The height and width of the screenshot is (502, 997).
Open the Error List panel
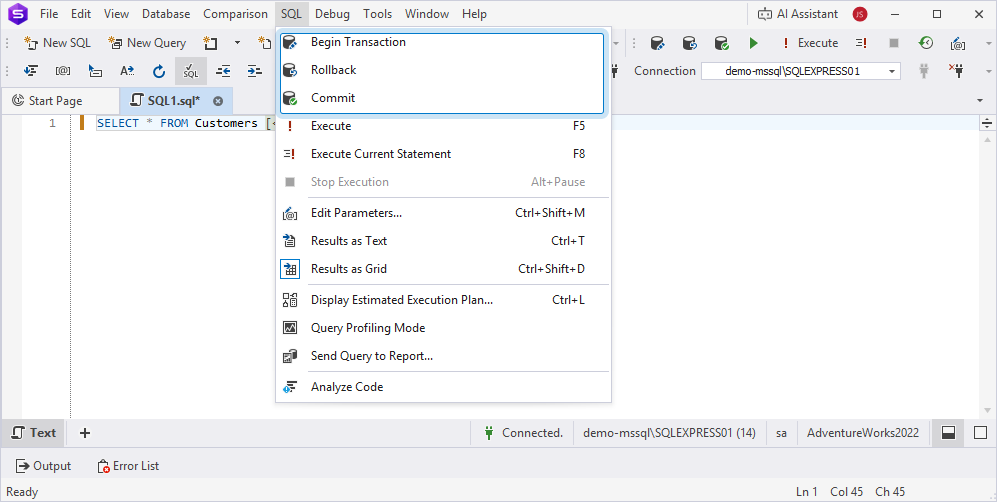(128, 466)
